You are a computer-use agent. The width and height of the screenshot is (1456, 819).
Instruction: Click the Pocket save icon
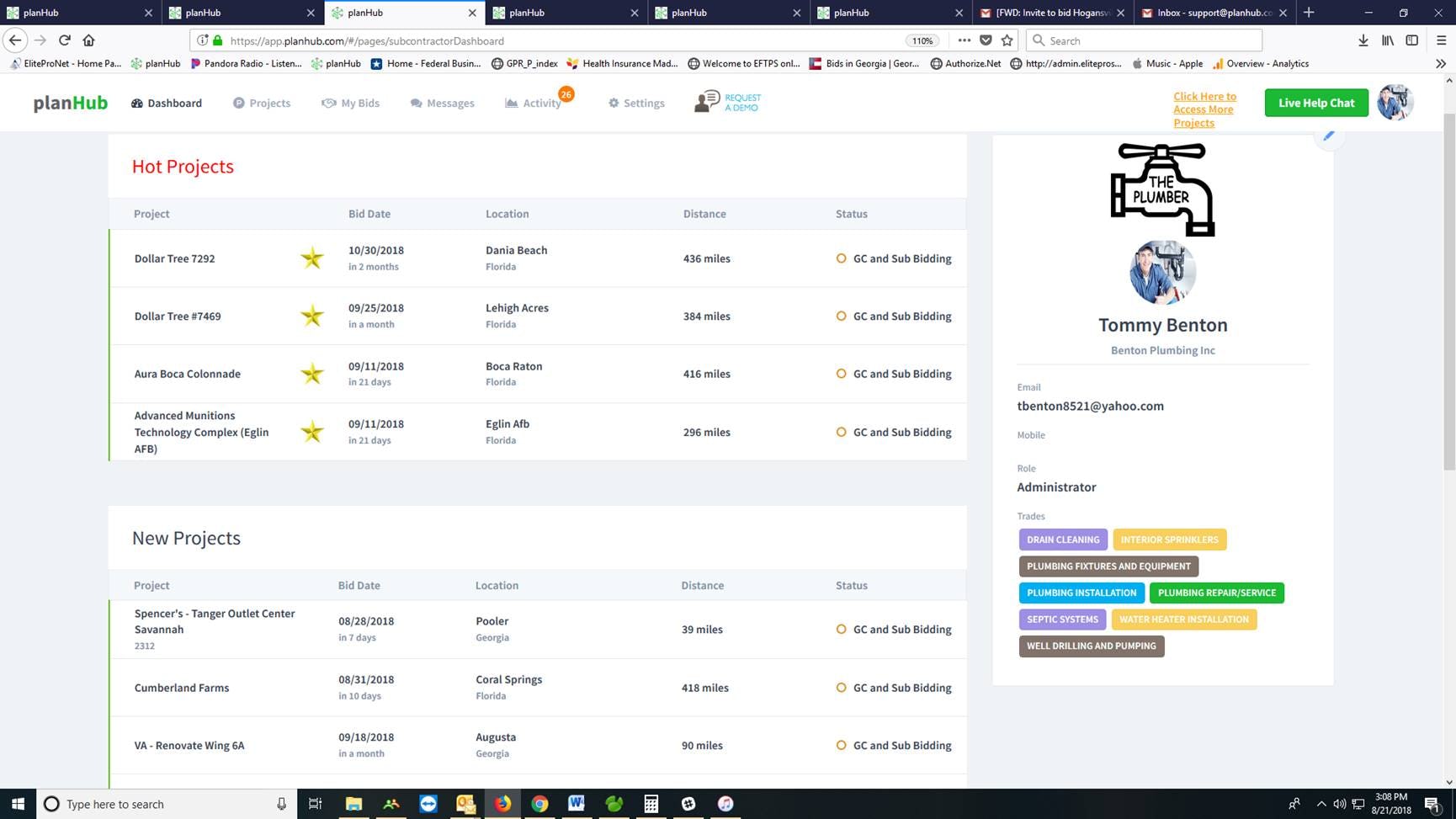pos(986,40)
